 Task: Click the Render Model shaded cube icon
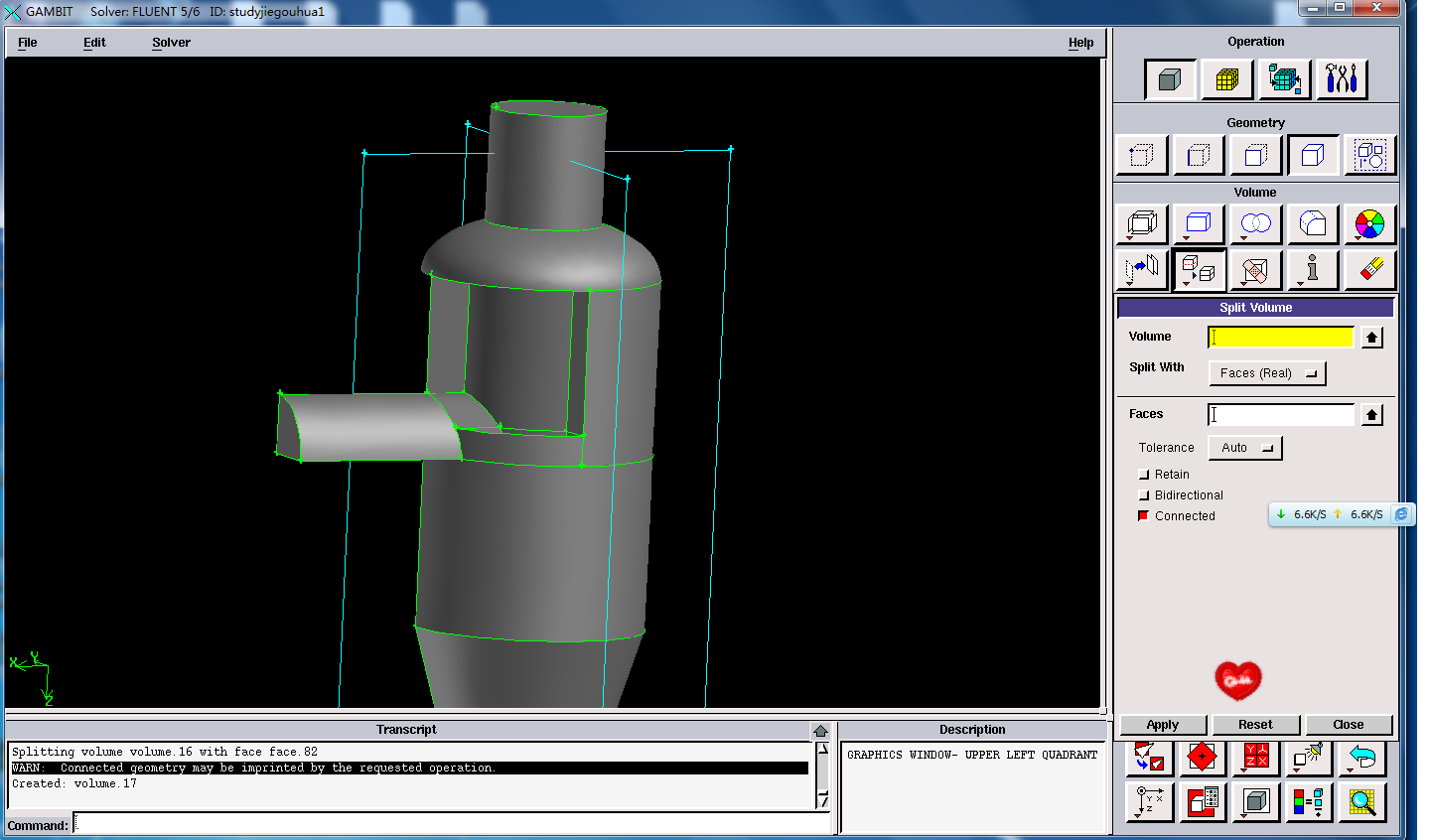pos(1256,802)
